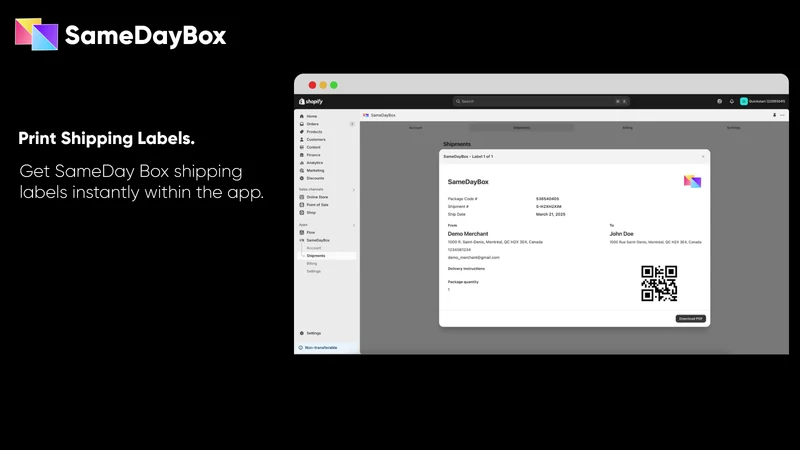The image size is (800, 450).
Task: Click the help icon left of the bell
Action: (x=719, y=102)
